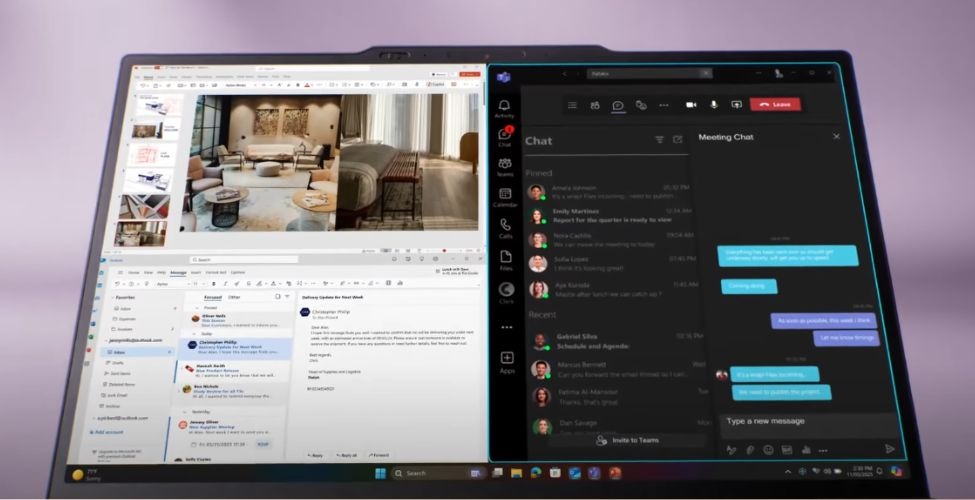Apply italic in Outlook formatting toolbar
Screen dimensions: 975x500
coord(225,284)
